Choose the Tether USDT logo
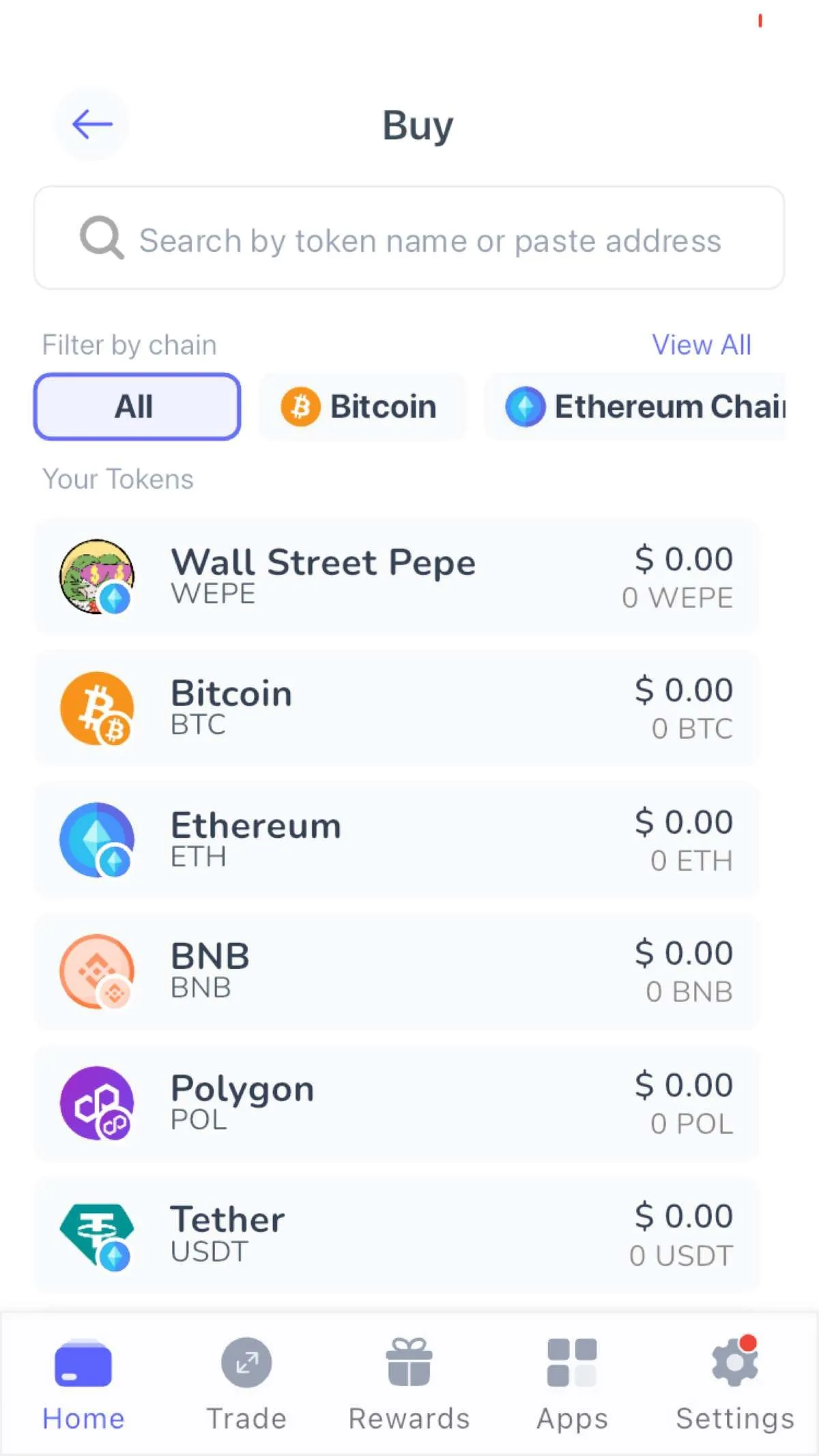 point(96,1236)
